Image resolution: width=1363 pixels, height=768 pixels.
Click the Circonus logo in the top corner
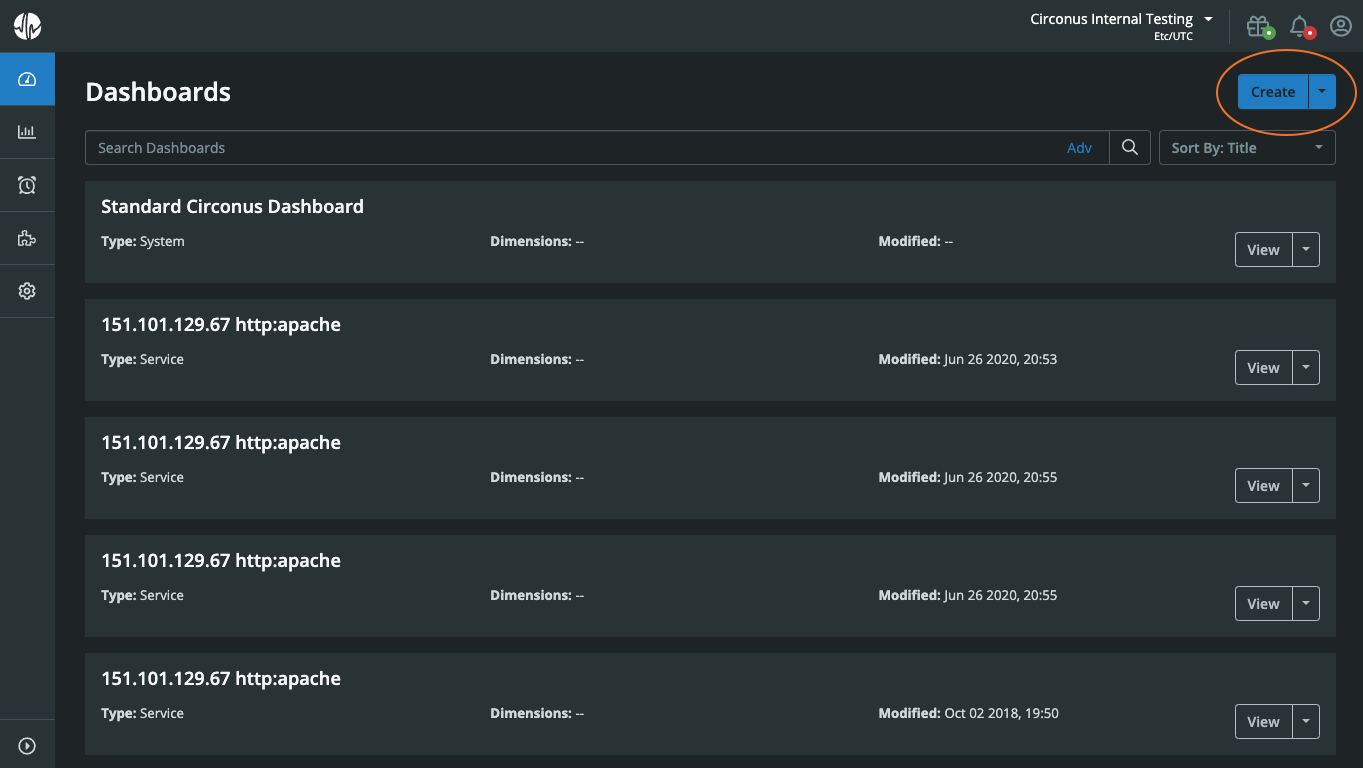[x=27, y=26]
